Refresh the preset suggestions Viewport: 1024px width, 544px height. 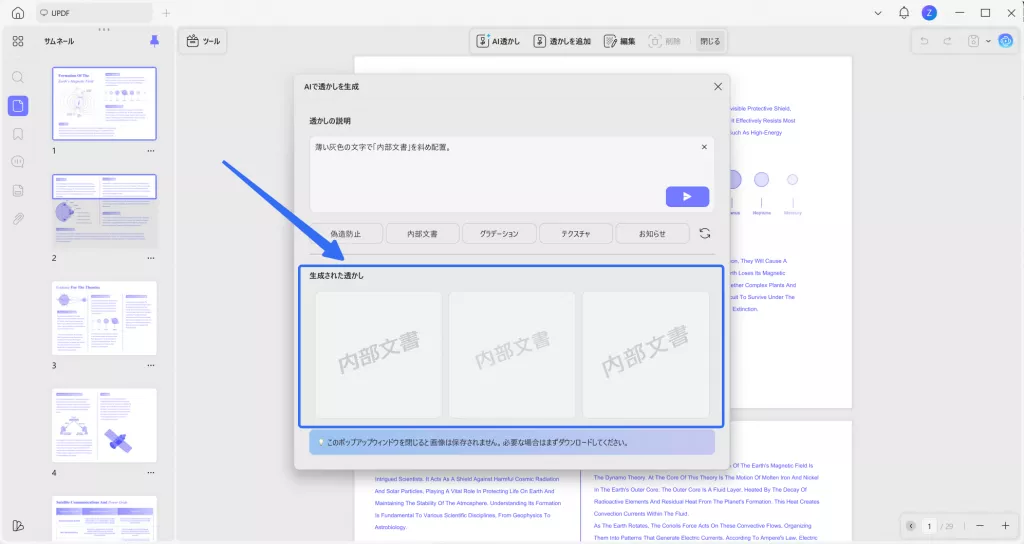click(705, 233)
